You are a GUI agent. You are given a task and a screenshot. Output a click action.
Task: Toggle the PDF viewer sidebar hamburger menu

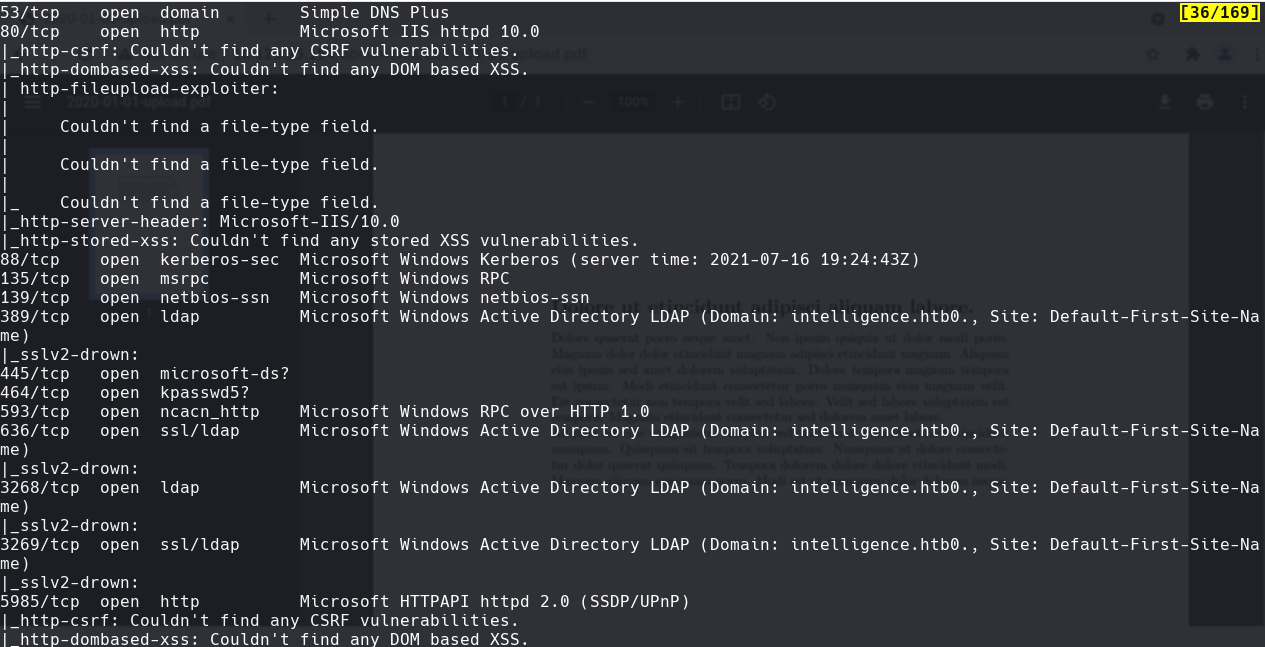(33, 102)
